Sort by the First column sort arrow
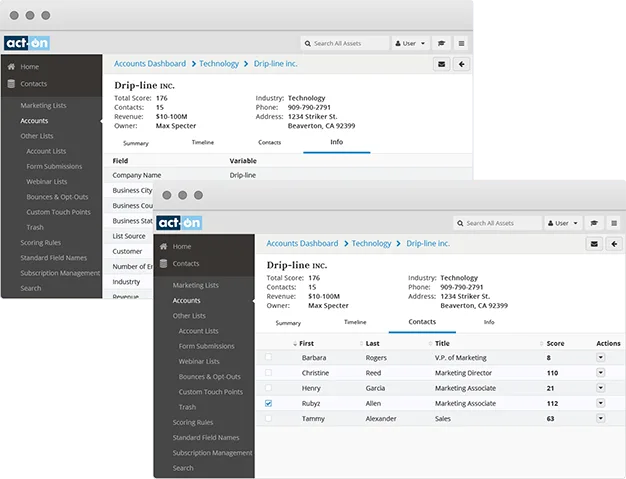The height and width of the screenshot is (479, 626). tap(295, 344)
